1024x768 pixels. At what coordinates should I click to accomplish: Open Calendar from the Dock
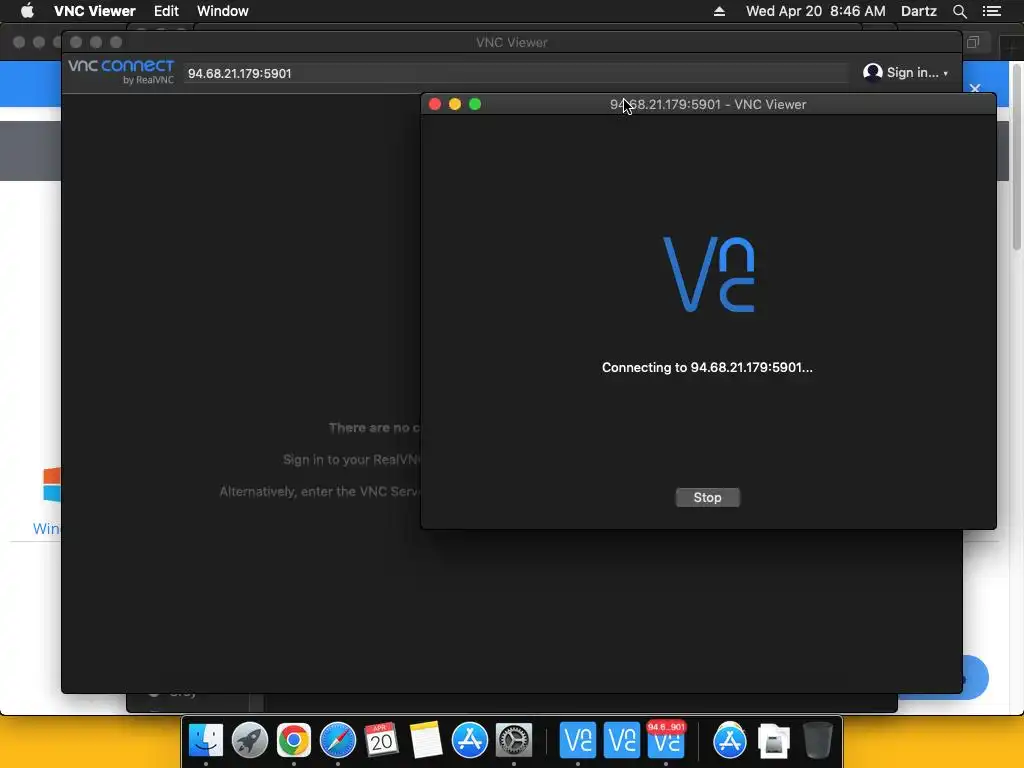(x=381, y=740)
